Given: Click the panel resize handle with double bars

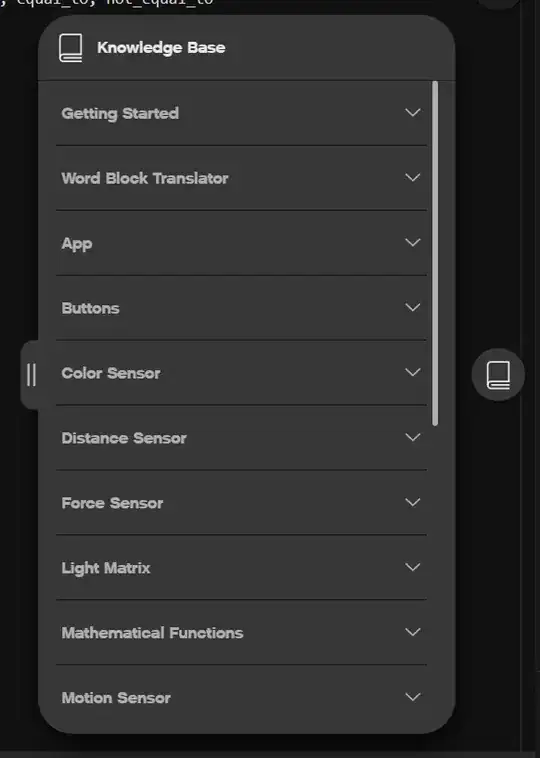Looking at the screenshot, I should (x=31, y=375).
